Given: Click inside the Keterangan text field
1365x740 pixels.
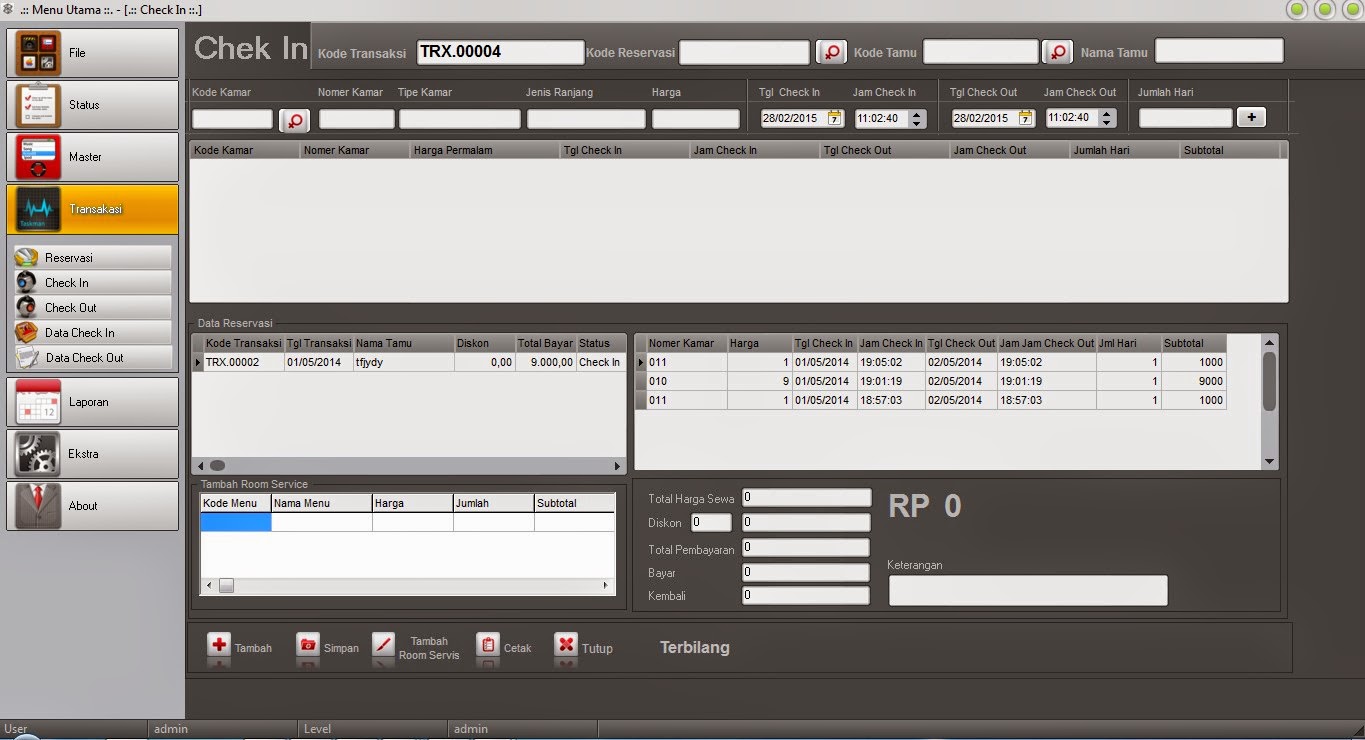Looking at the screenshot, I should (x=1027, y=590).
